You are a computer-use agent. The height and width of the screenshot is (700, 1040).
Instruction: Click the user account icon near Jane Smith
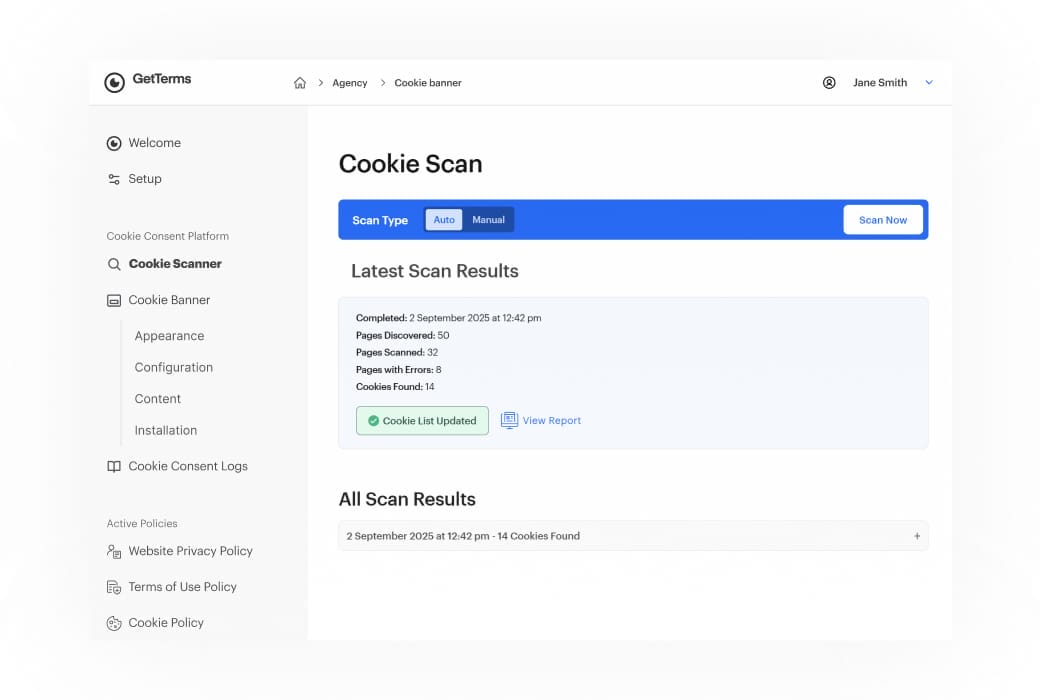pyautogui.click(x=829, y=83)
